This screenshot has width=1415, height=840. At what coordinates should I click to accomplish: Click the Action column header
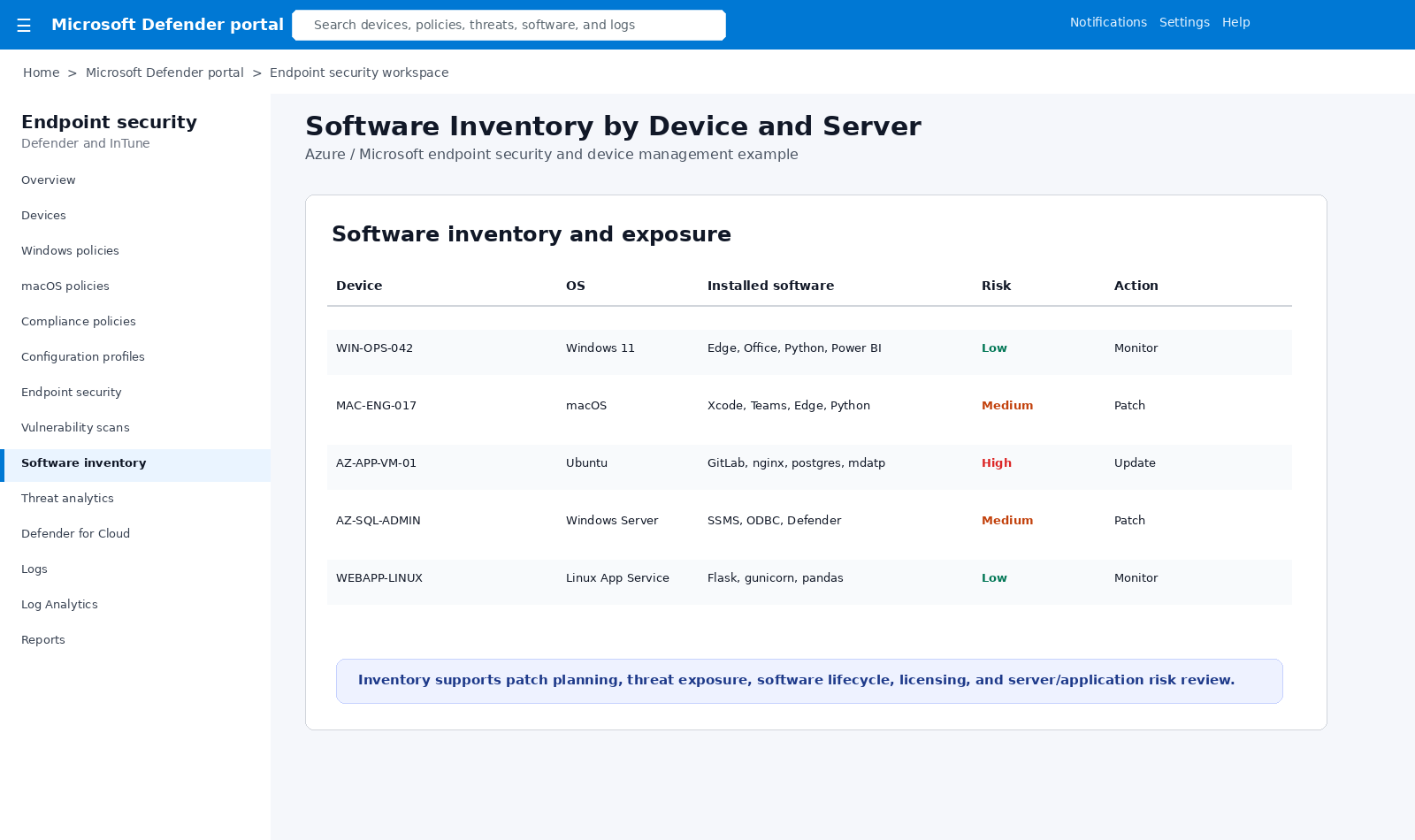(1136, 286)
